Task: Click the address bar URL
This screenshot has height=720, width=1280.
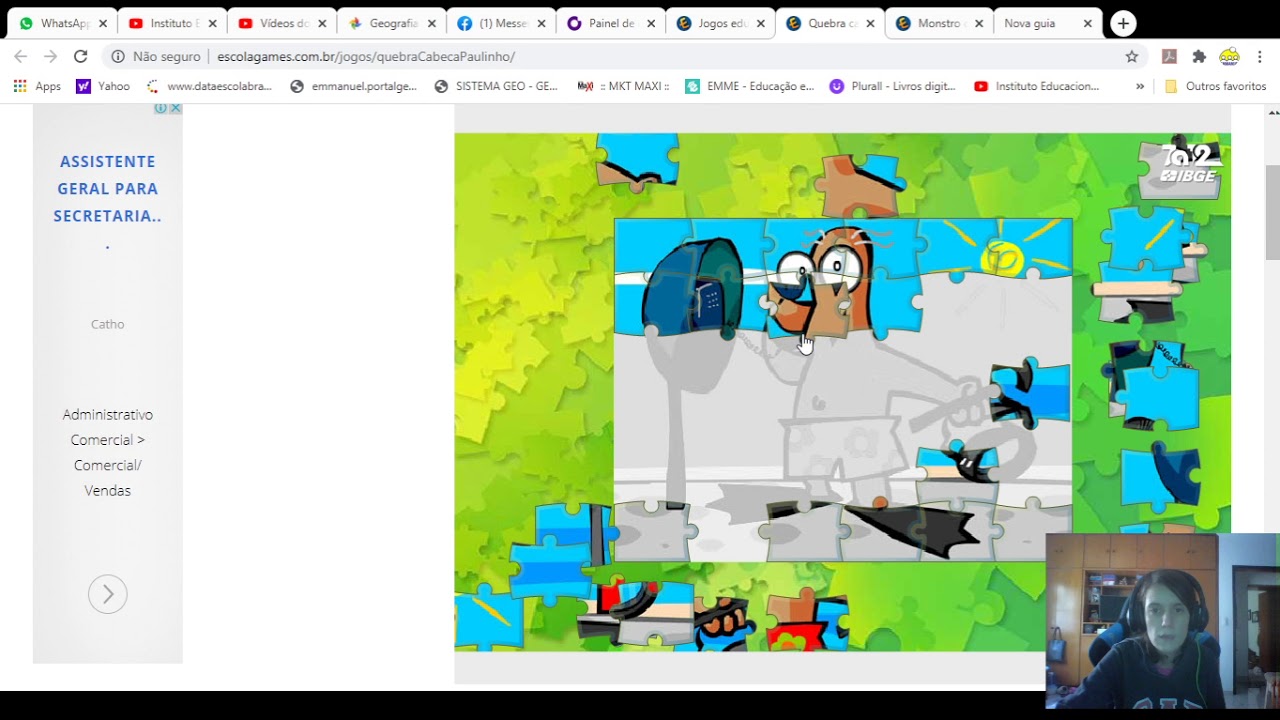Action: pyautogui.click(x=366, y=57)
